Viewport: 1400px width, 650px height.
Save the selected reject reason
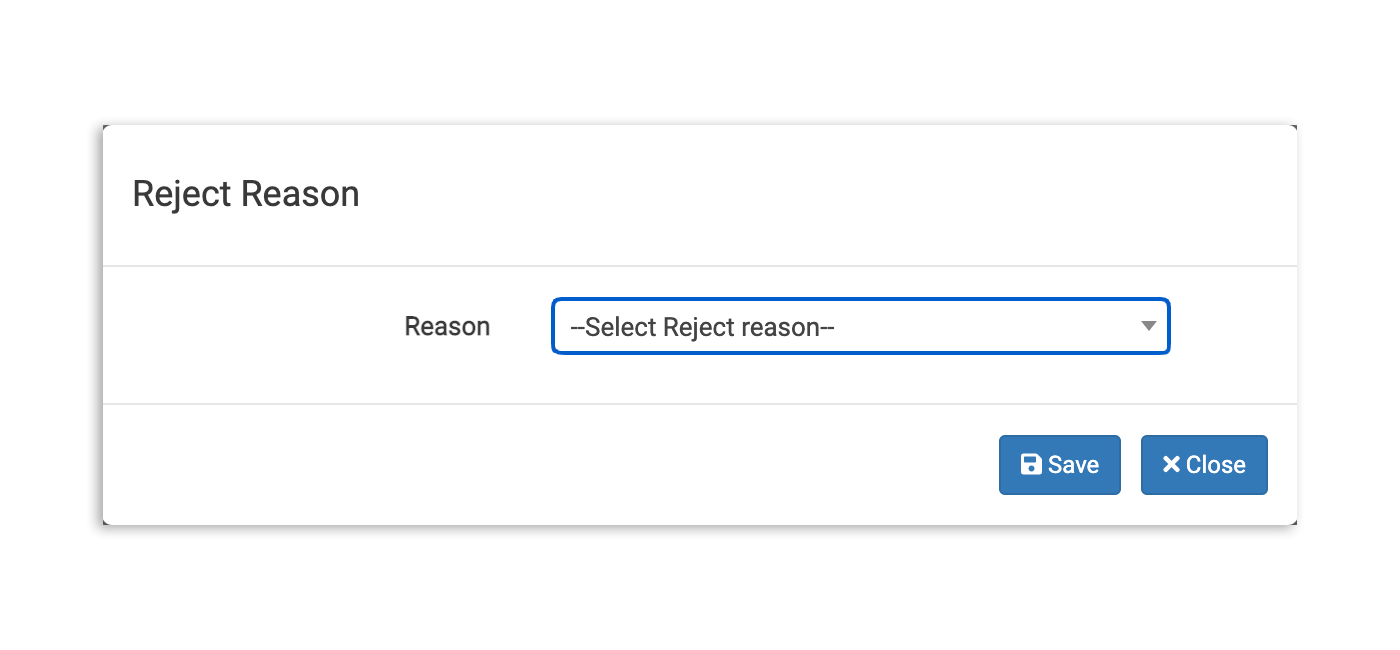[1059, 465]
